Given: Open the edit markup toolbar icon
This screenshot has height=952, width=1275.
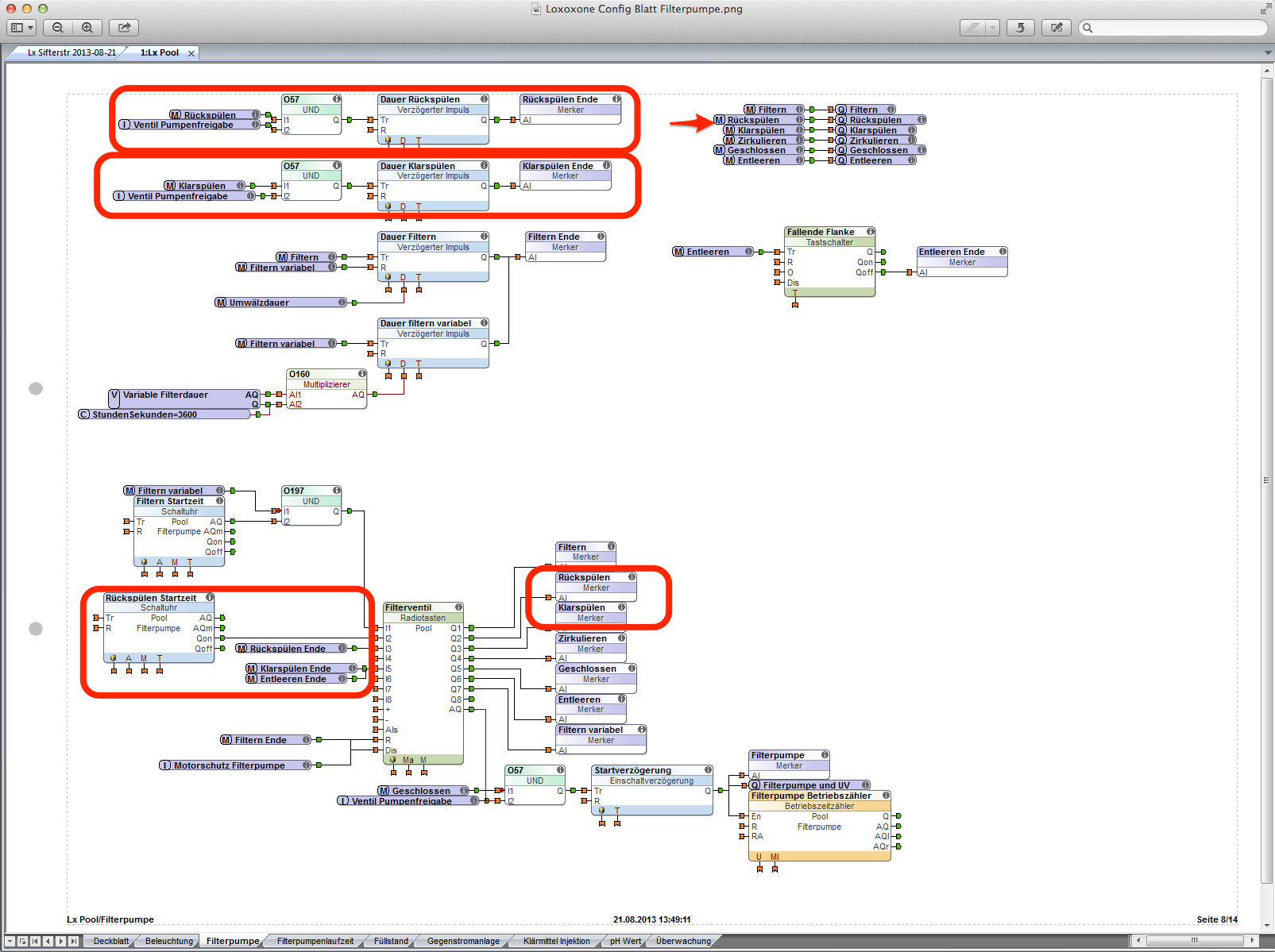Looking at the screenshot, I should (x=1056, y=28).
